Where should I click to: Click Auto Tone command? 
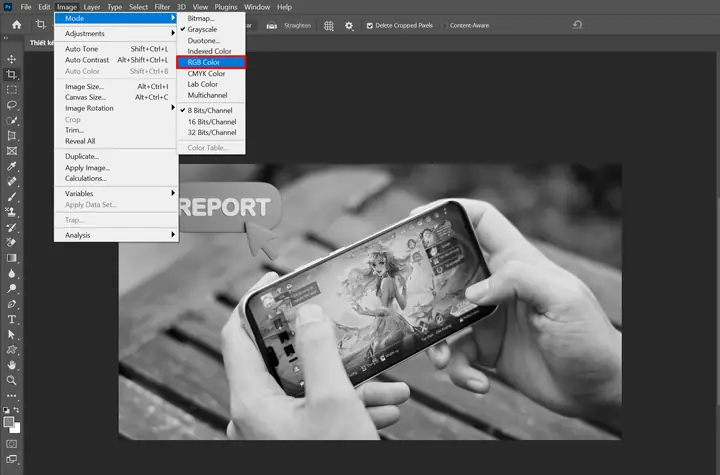116,49
